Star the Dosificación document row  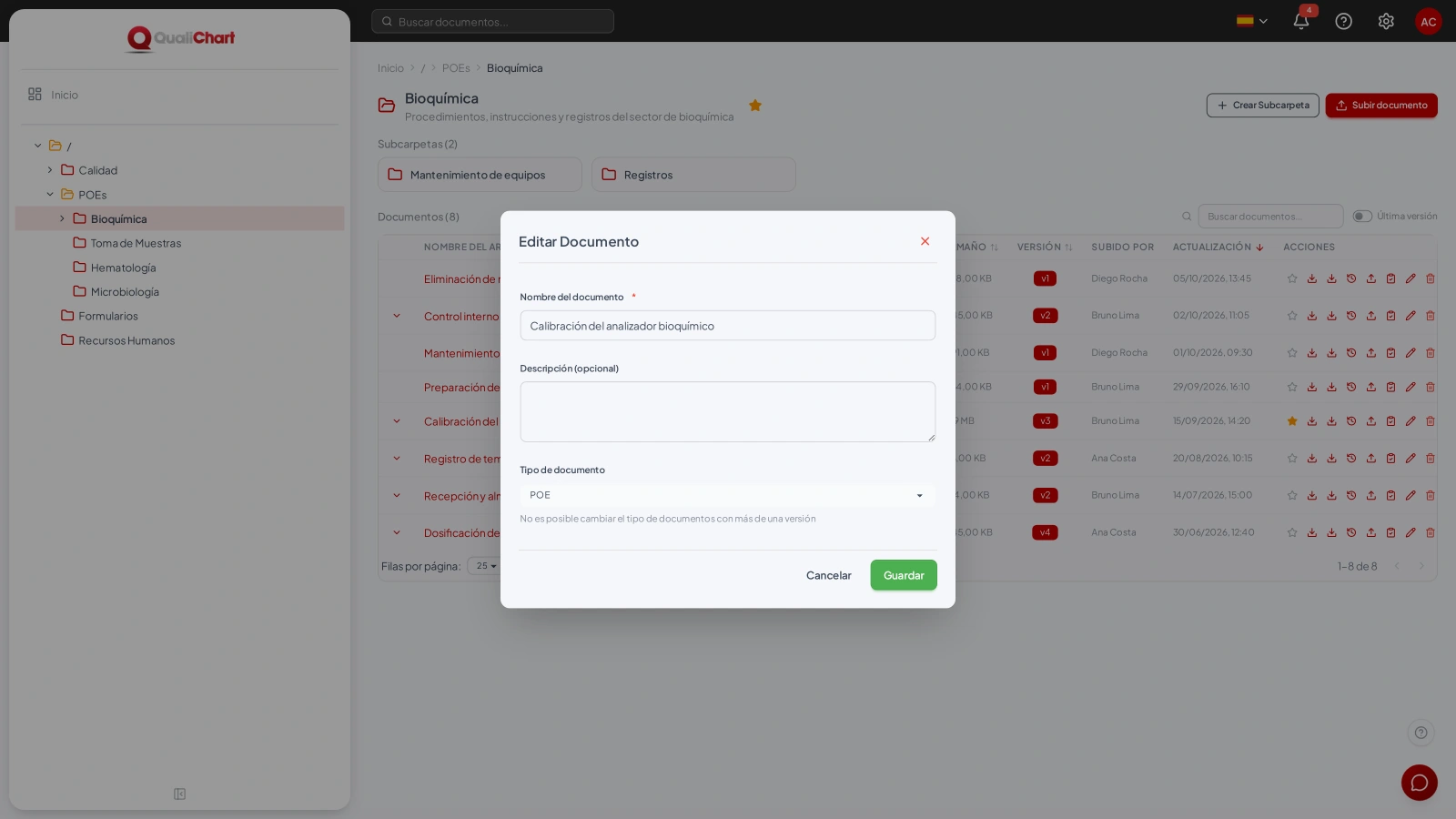[x=1292, y=532]
